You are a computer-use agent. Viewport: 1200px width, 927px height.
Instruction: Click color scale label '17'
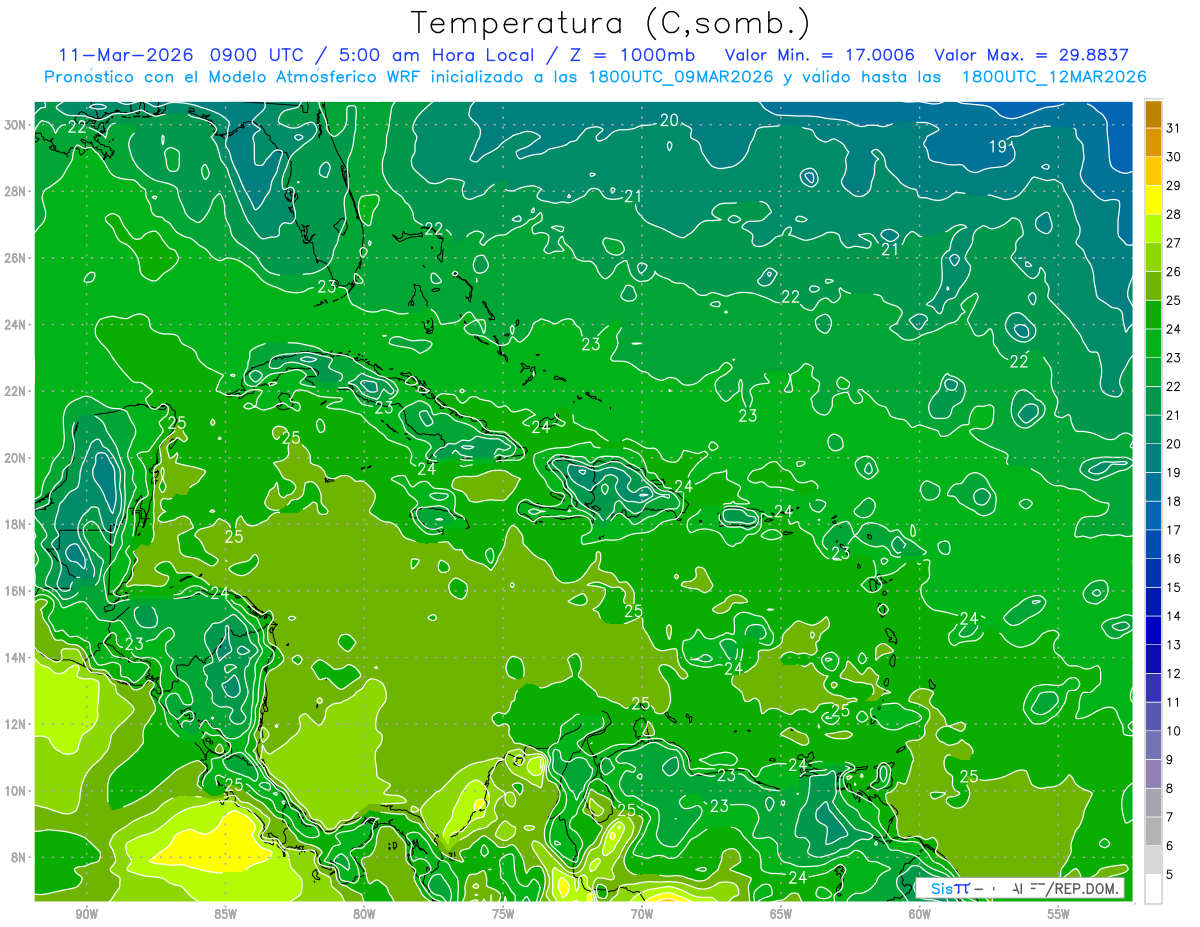pyautogui.click(x=1174, y=530)
